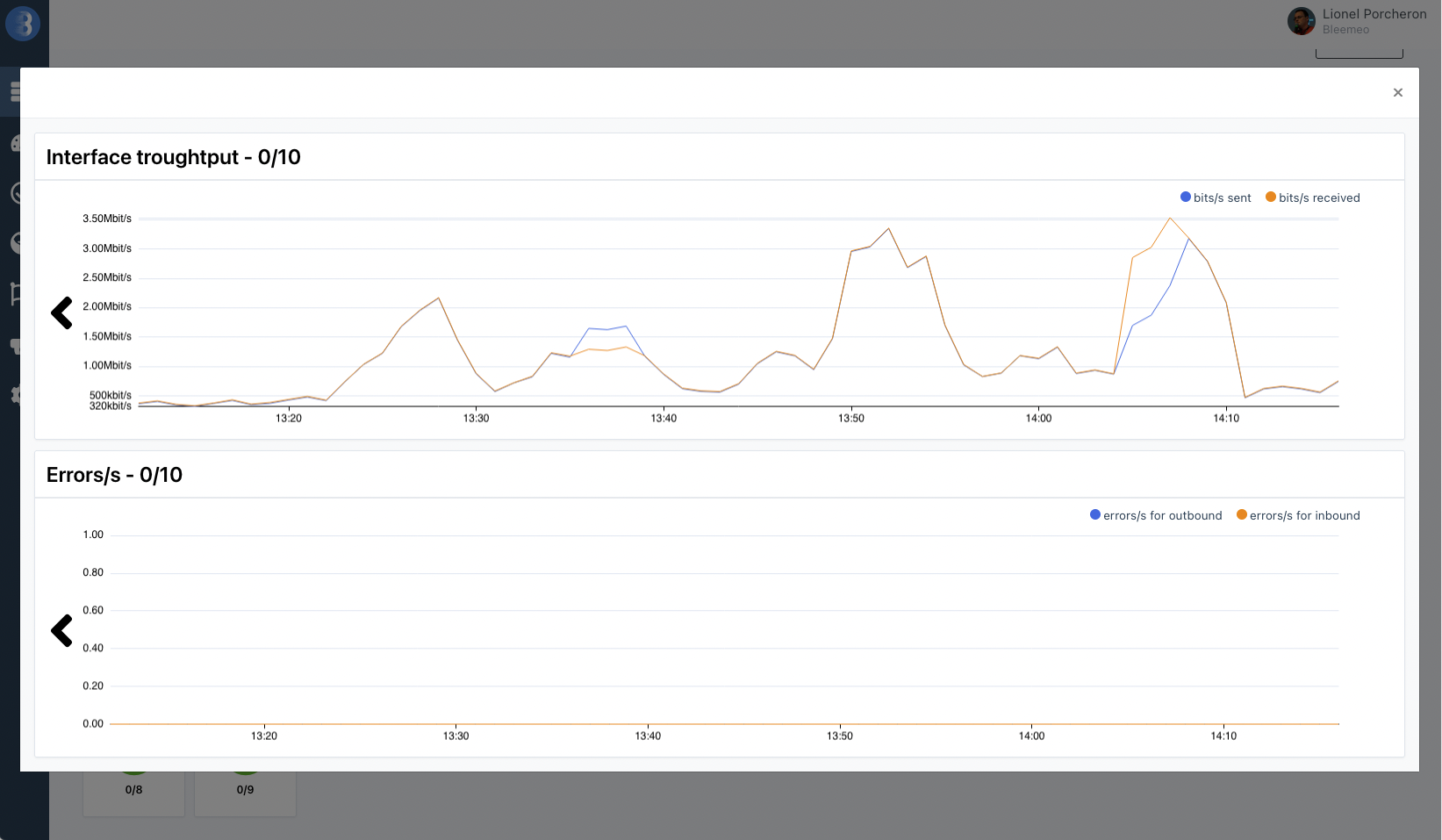Open the 0/8 status card
The width and height of the screenshot is (1442, 840).
133,789
